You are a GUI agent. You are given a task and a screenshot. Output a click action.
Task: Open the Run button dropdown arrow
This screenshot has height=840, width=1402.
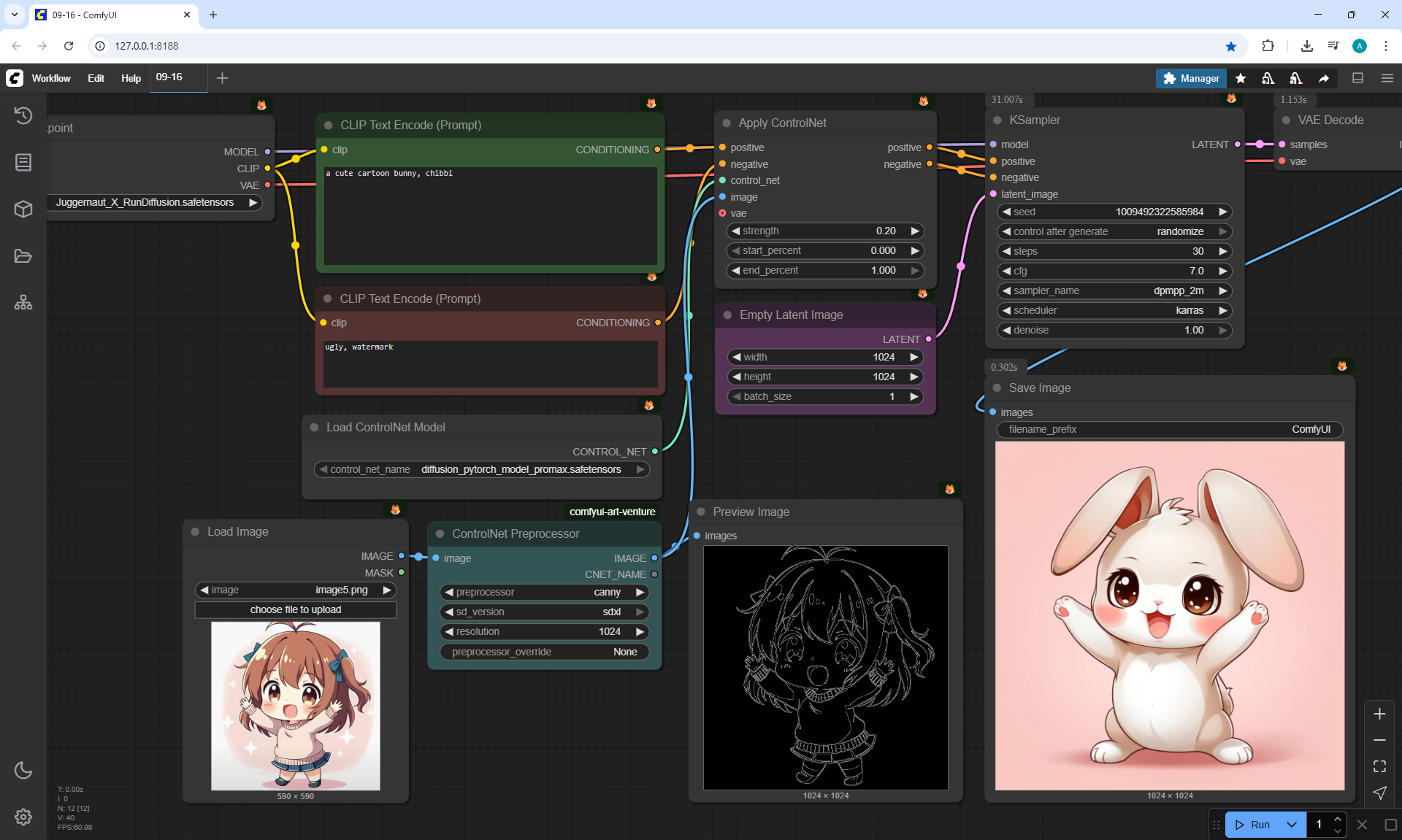(1291, 825)
